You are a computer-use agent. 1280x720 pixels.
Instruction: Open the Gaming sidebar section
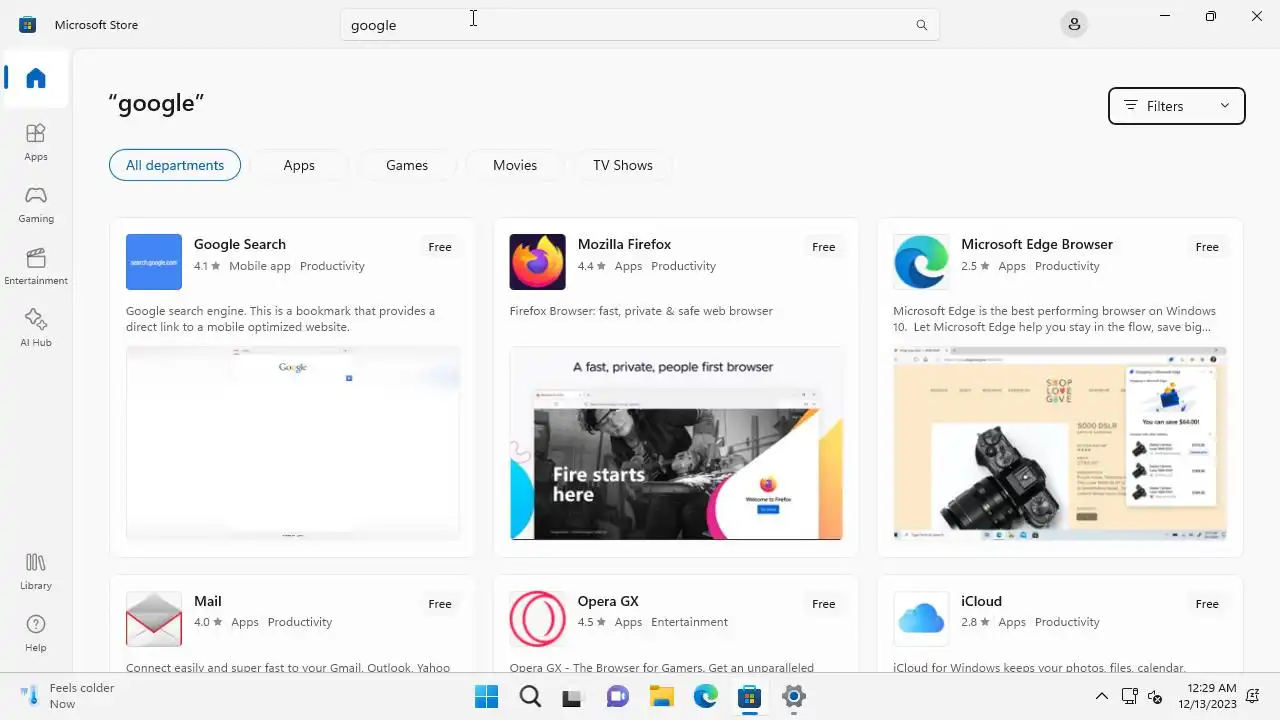36,204
